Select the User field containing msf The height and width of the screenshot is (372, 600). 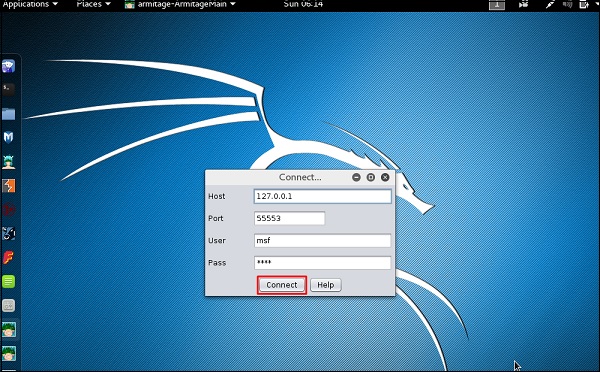pyautogui.click(x=323, y=241)
